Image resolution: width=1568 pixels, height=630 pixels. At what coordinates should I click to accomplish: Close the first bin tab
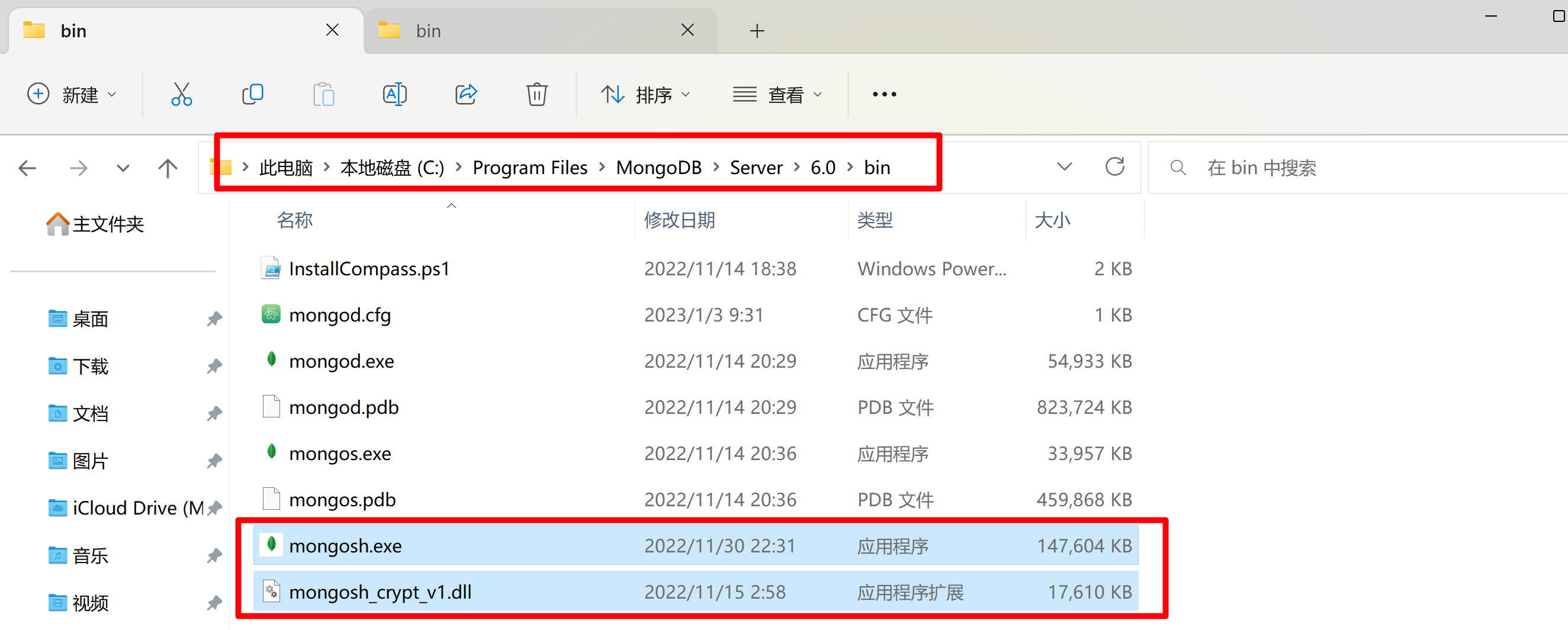(x=332, y=30)
